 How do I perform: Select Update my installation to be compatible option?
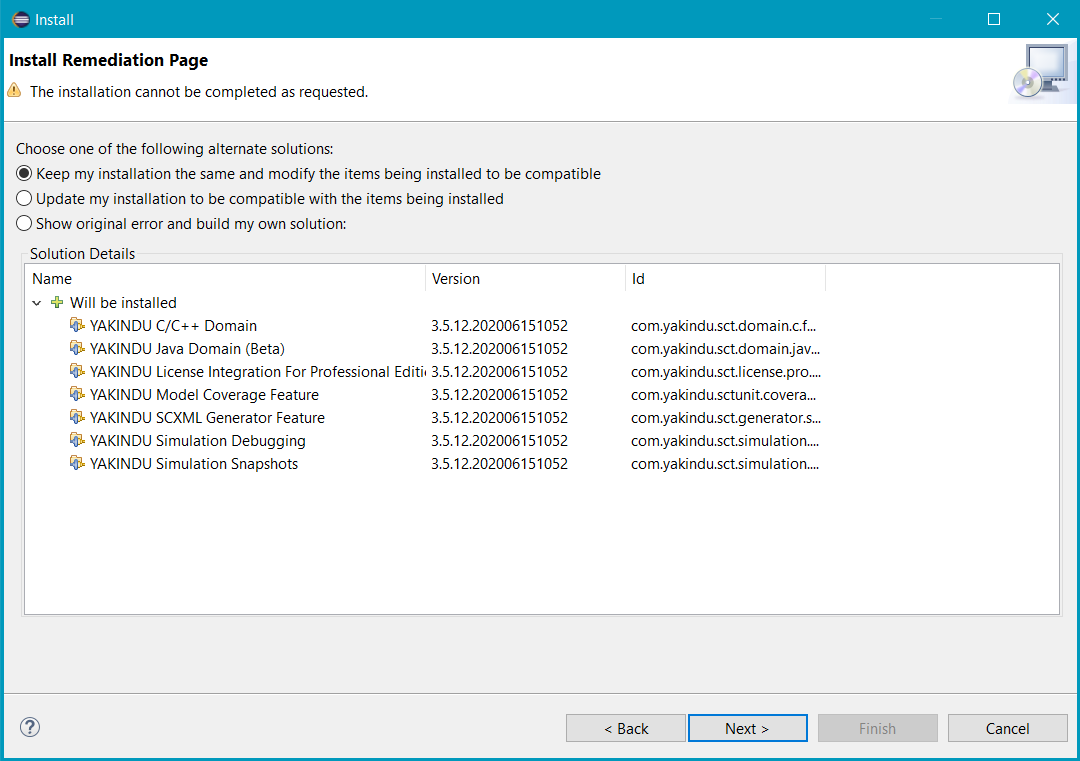pyautogui.click(x=25, y=198)
